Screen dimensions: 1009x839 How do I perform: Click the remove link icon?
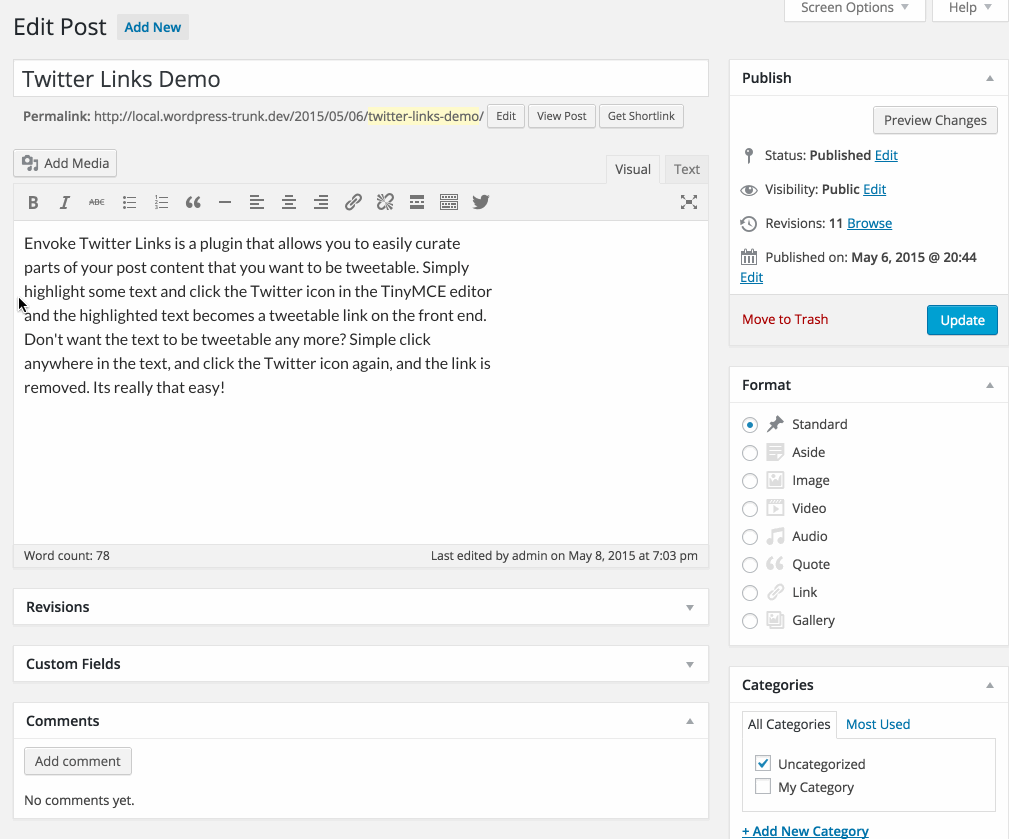point(385,202)
